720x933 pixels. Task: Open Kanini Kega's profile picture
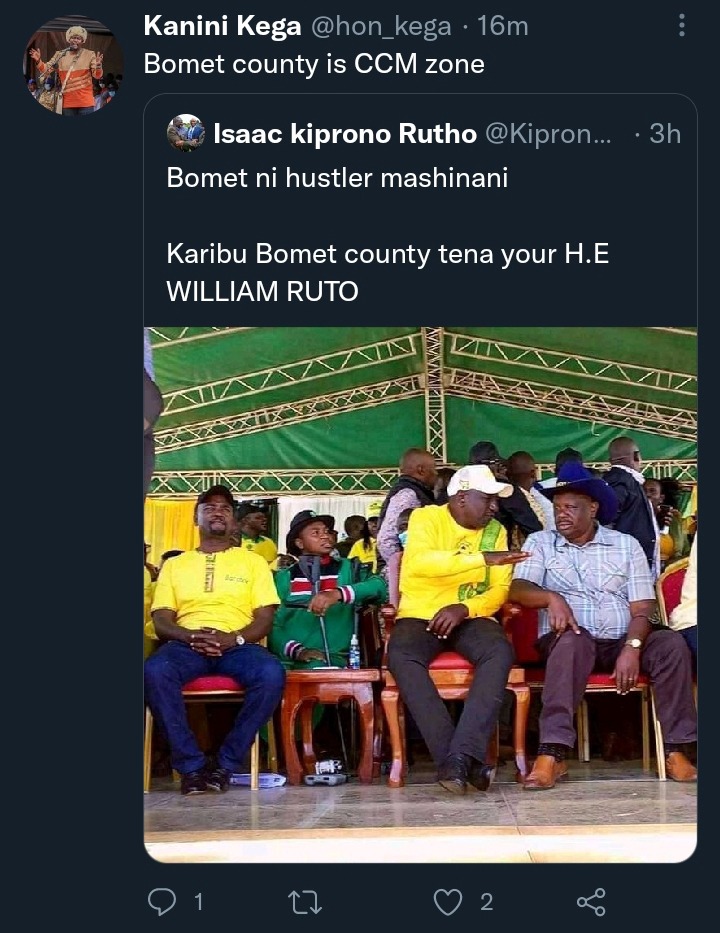pyautogui.click(x=73, y=65)
